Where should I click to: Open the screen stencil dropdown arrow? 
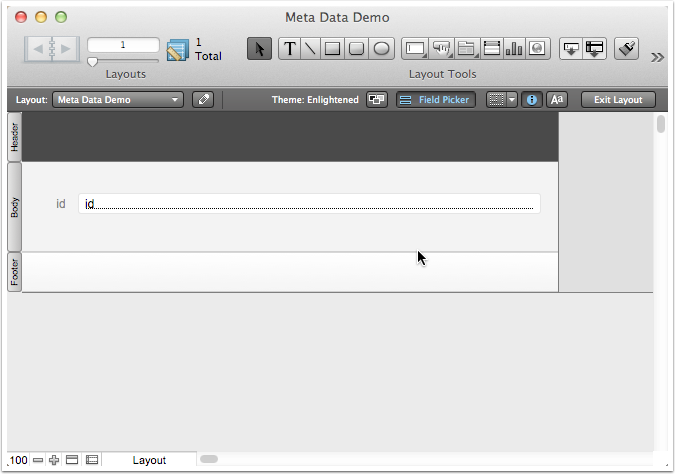click(512, 100)
